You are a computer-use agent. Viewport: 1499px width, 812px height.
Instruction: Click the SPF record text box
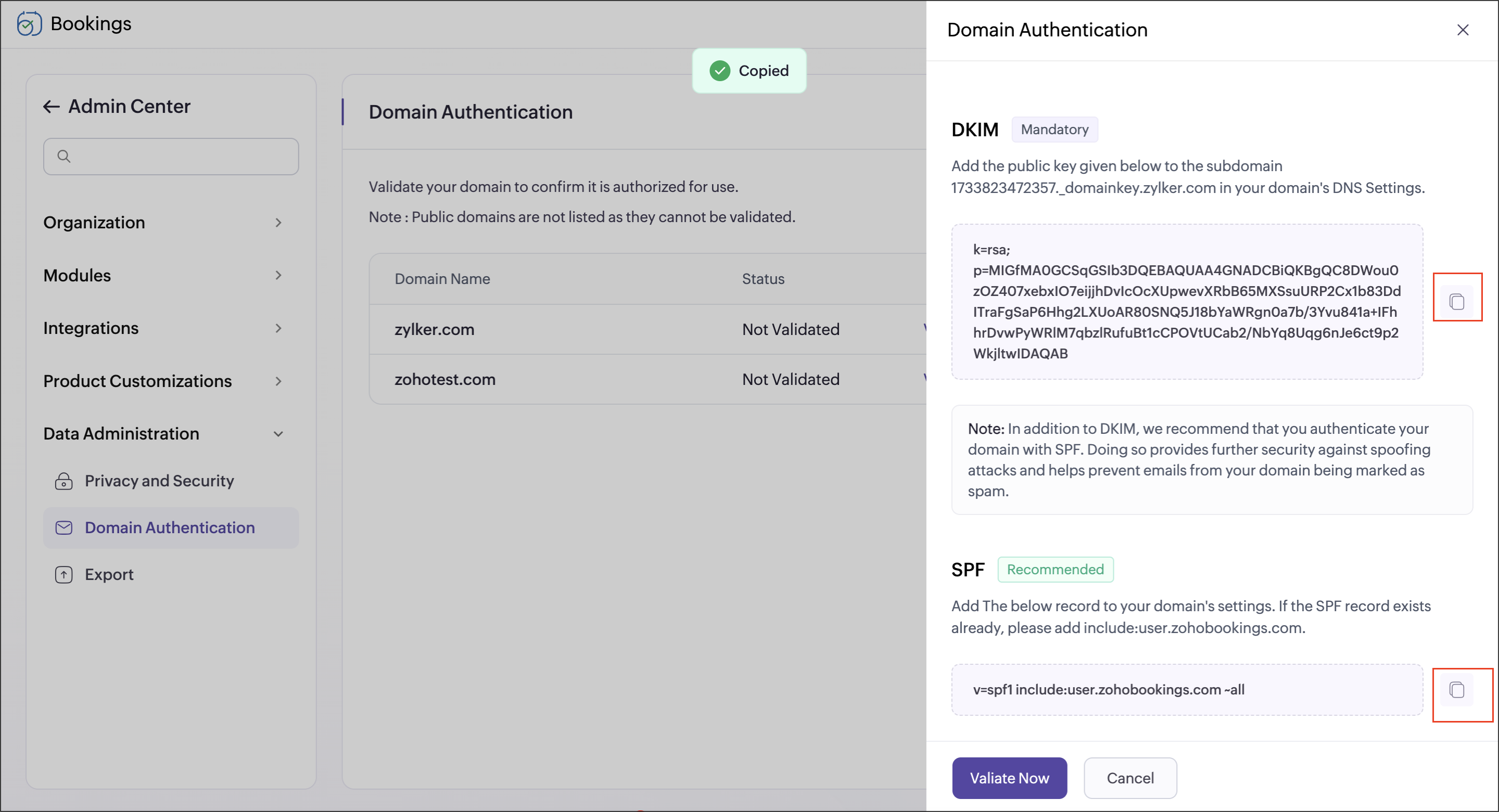pos(1187,690)
